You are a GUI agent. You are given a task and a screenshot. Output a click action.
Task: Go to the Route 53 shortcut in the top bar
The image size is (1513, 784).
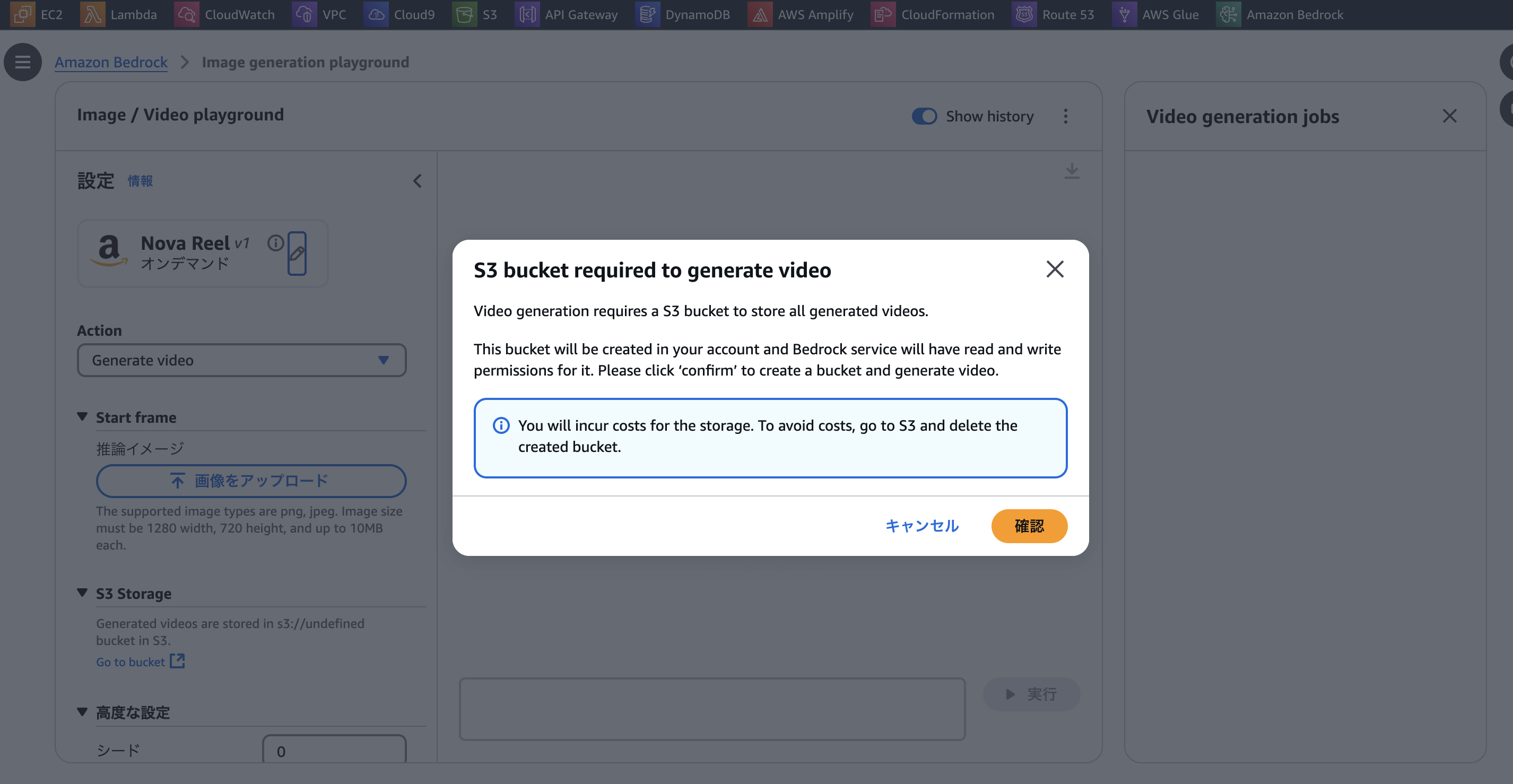tap(1053, 15)
